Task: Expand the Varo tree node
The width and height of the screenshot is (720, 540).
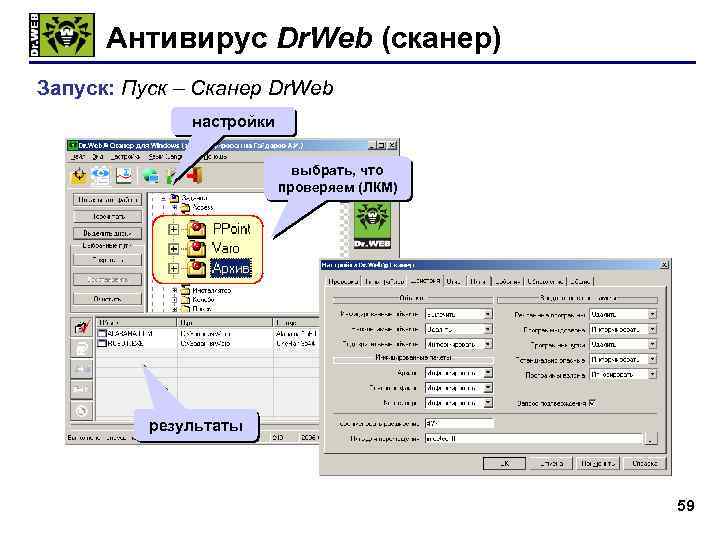Action: [x=173, y=249]
